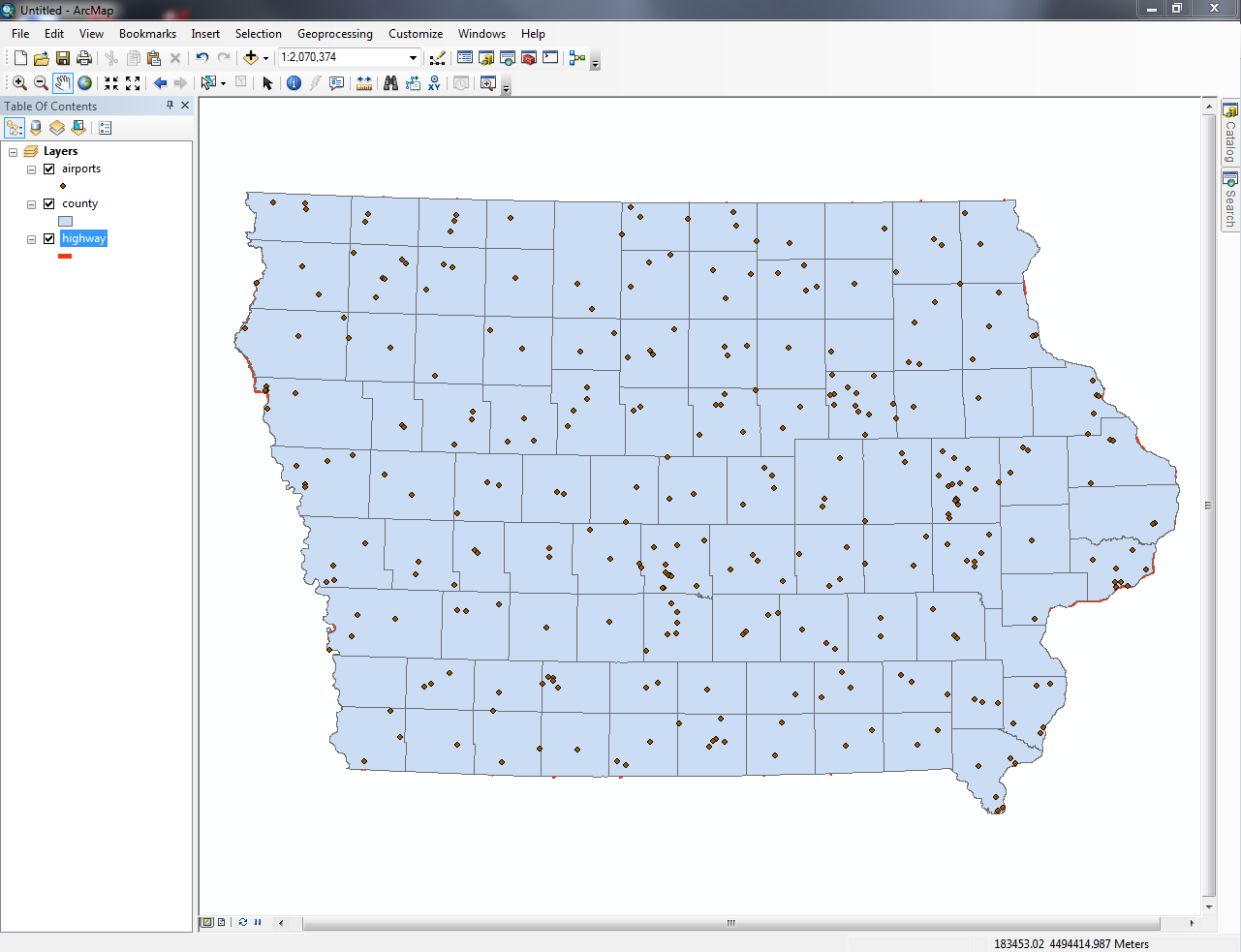Open the map scale dropdown

click(x=411, y=57)
